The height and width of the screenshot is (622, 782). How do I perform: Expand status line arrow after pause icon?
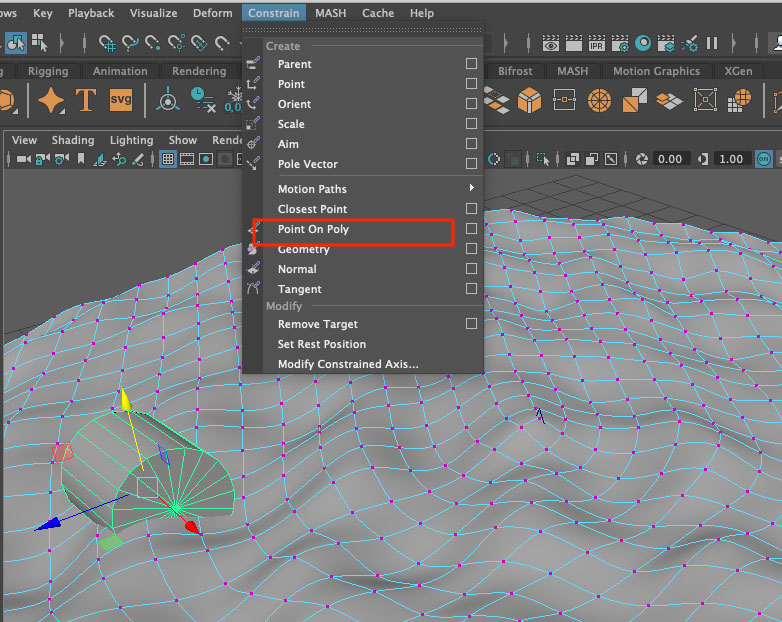click(x=734, y=43)
